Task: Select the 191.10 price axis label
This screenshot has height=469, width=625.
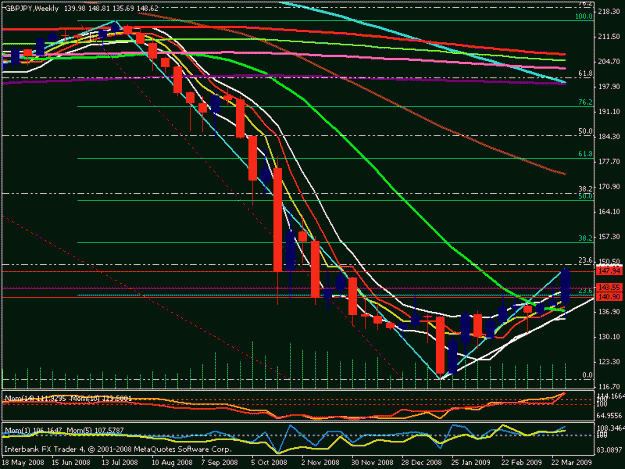Action: tap(609, 112)
